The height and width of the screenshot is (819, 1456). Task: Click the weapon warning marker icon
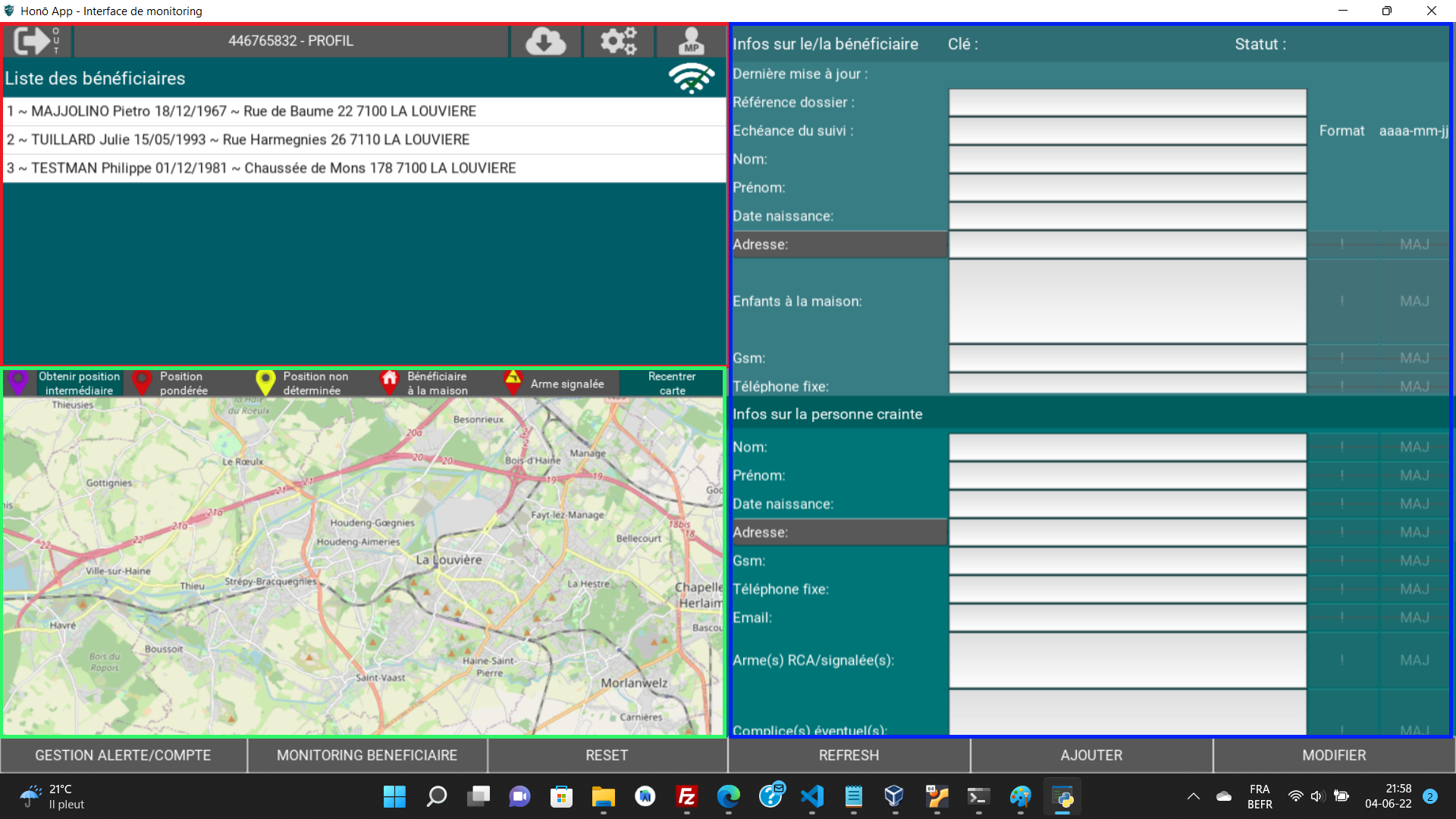pos(513,382)
